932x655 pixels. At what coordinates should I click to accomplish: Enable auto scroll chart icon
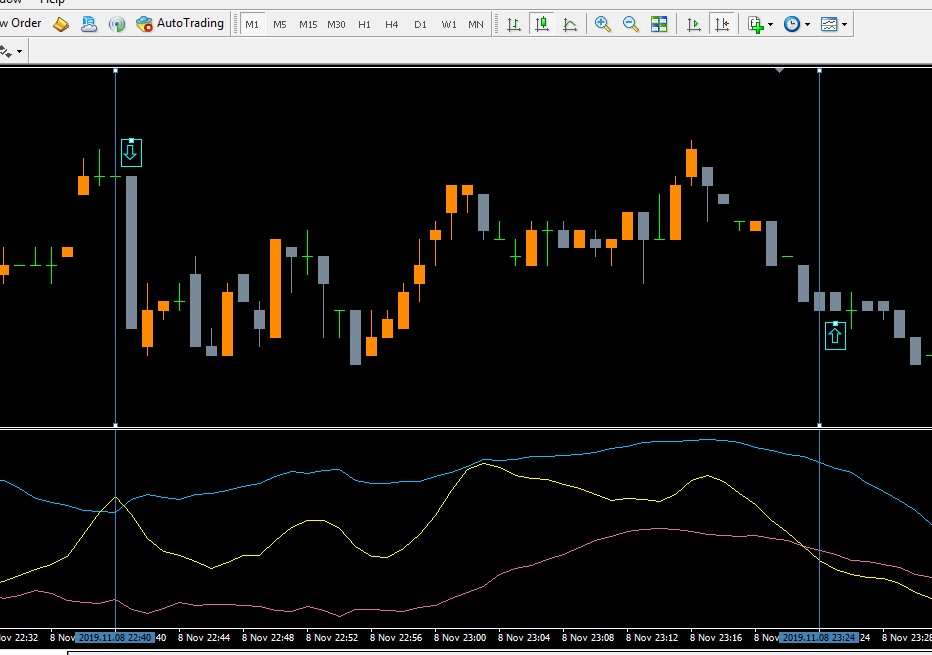point(694,24)
